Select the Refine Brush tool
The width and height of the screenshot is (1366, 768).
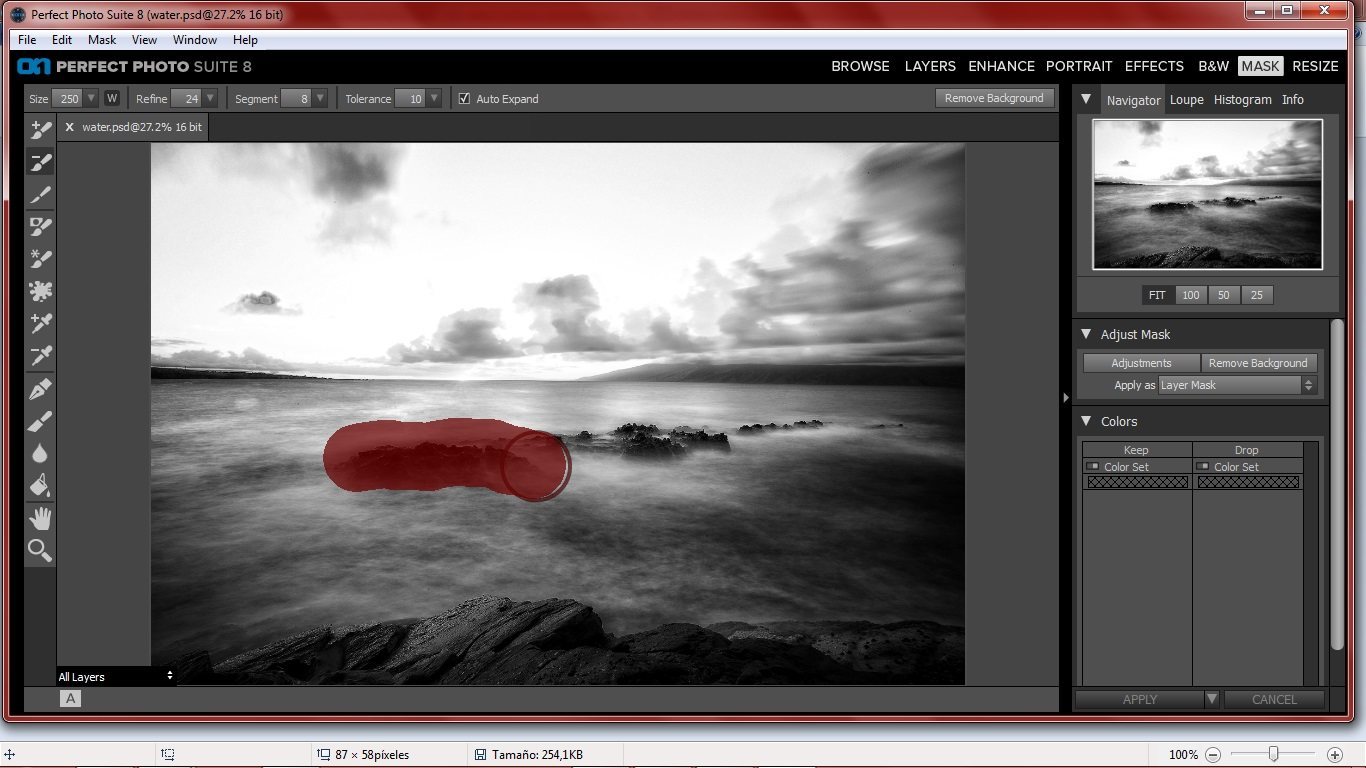(40, 193)
